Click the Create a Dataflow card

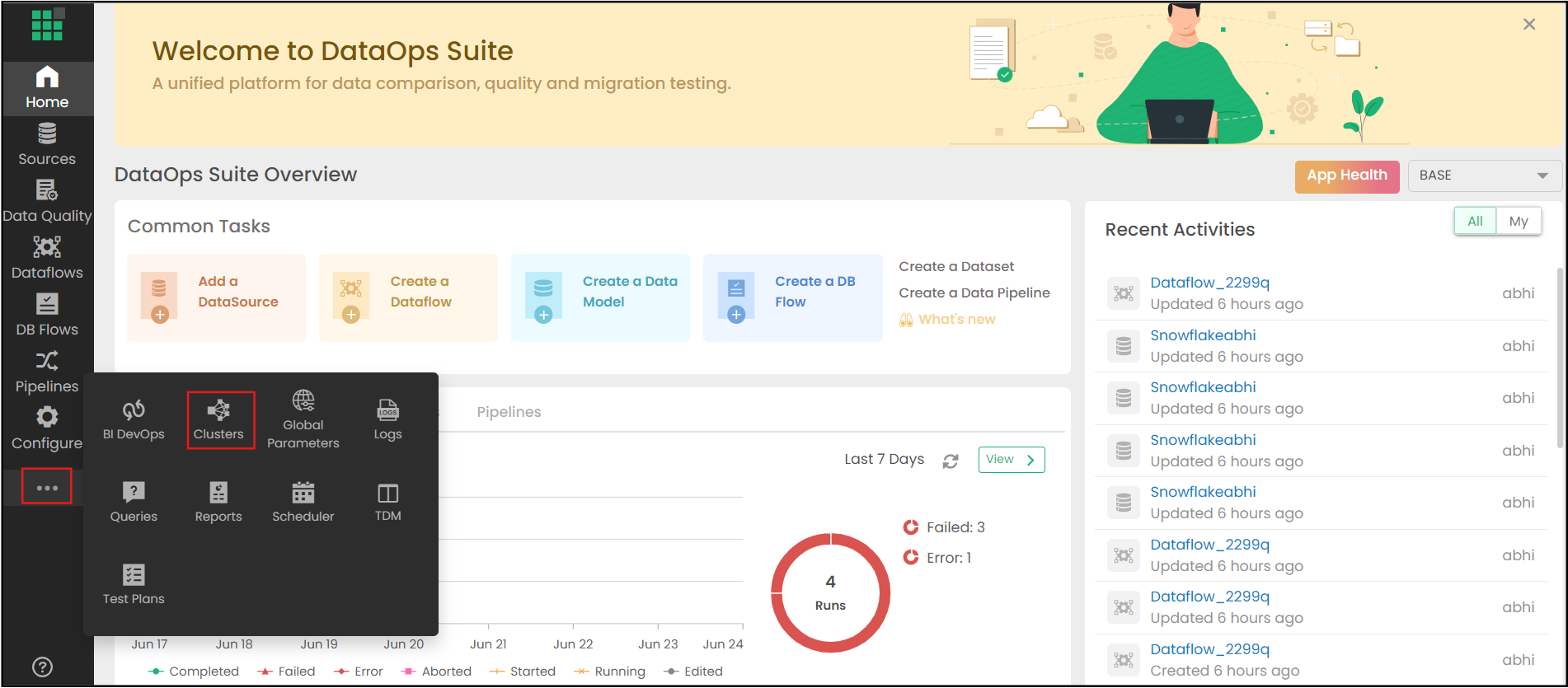click(408, 297)
